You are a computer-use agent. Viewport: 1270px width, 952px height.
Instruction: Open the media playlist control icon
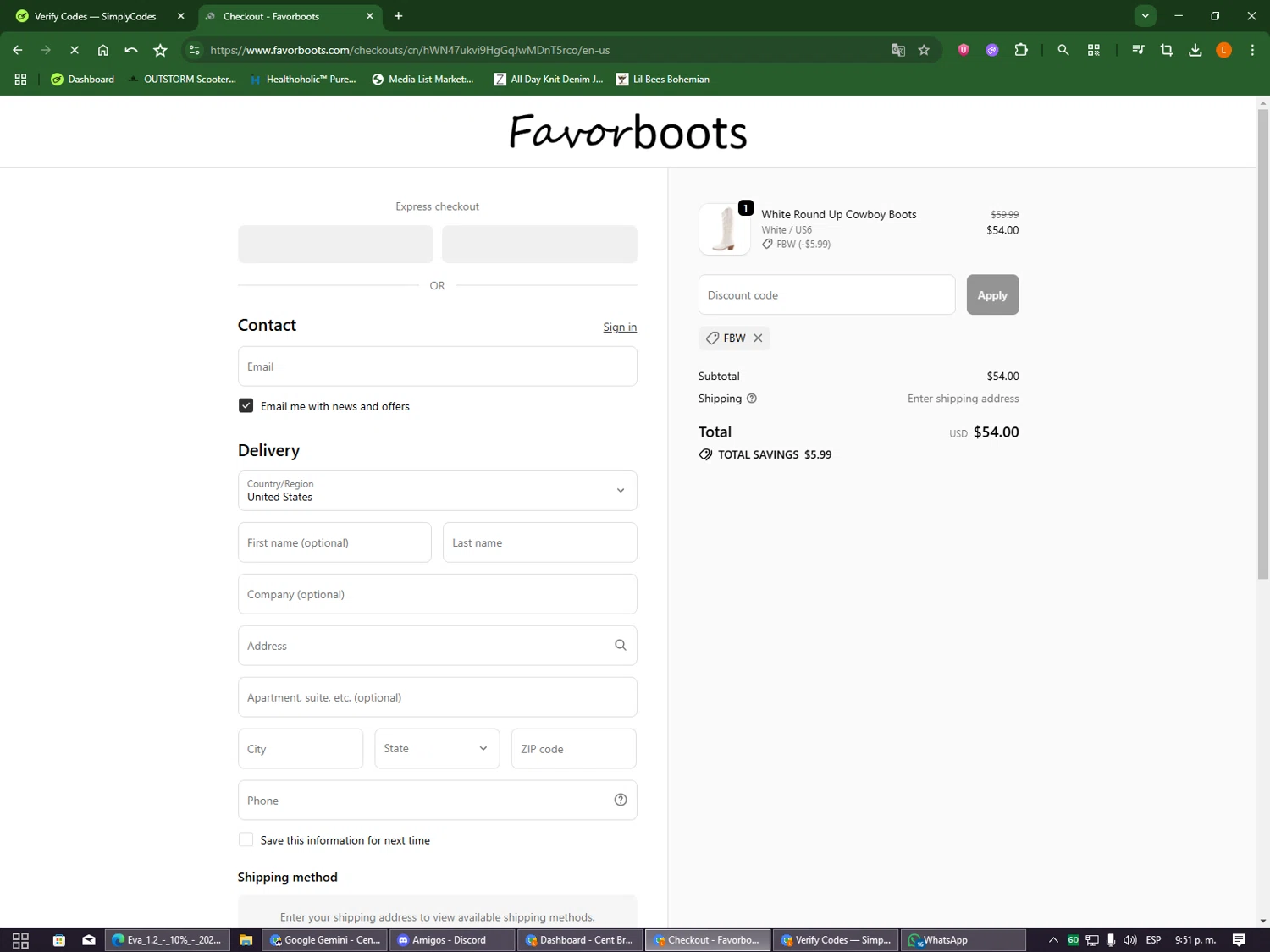pyautogui.click(x=1138, y=50)
